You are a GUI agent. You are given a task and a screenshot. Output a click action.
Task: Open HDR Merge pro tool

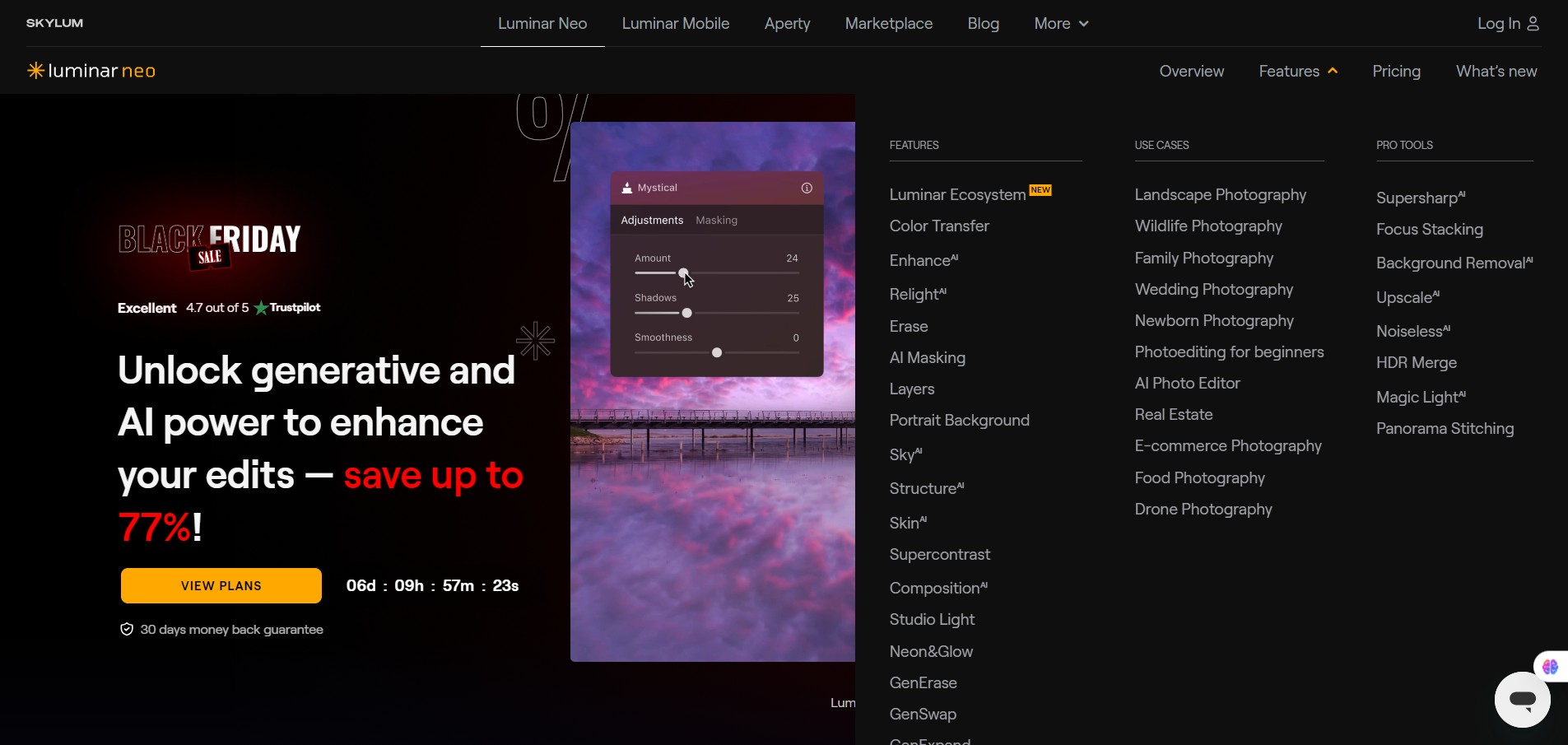click(x=1417, y=363)
